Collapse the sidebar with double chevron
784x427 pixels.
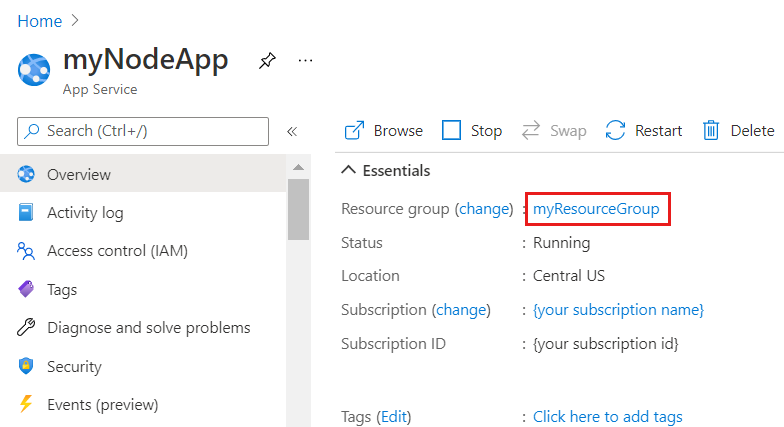click(x=292, y=132)
